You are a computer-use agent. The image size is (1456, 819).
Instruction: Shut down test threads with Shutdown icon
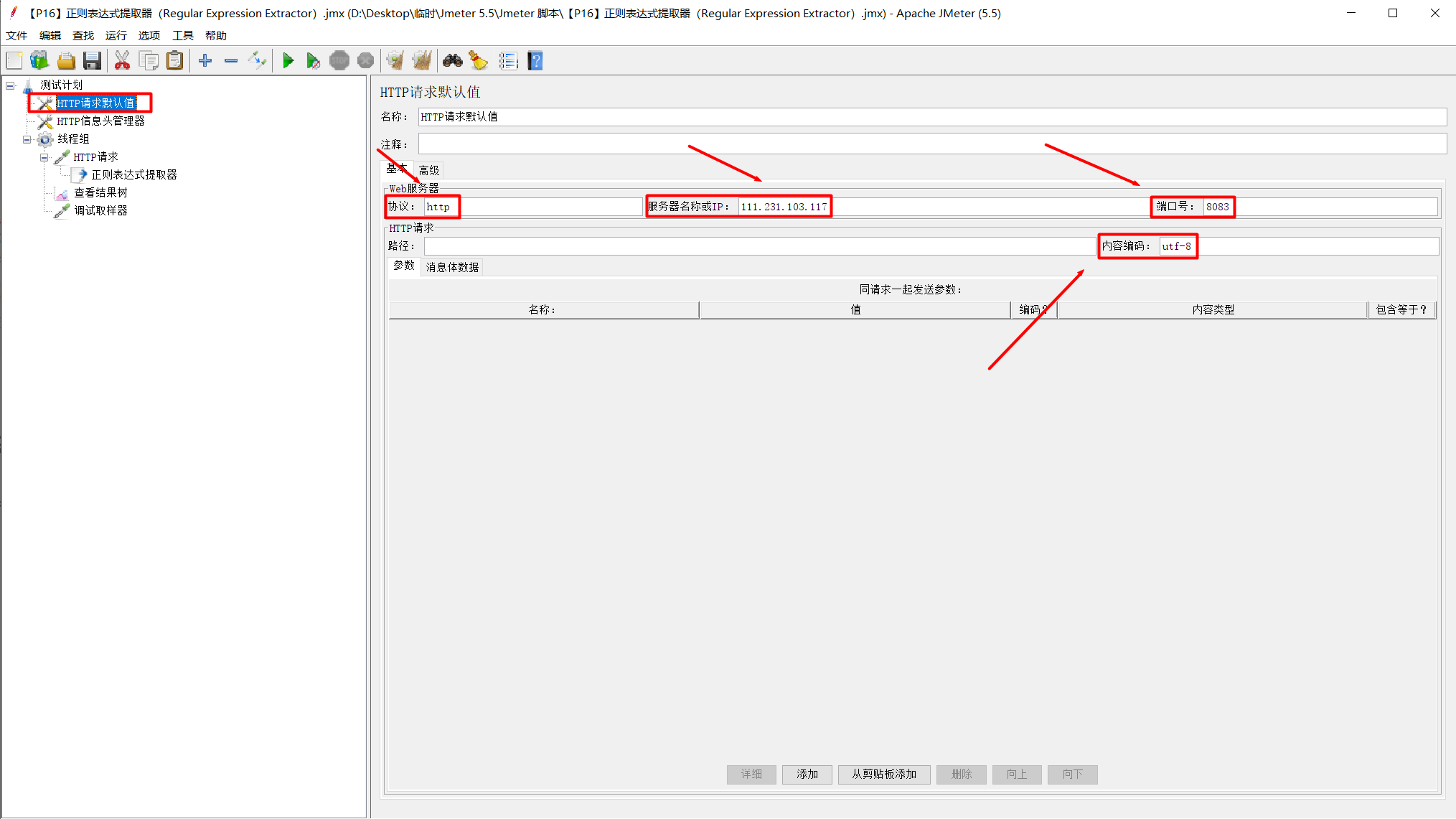point(365,61)
